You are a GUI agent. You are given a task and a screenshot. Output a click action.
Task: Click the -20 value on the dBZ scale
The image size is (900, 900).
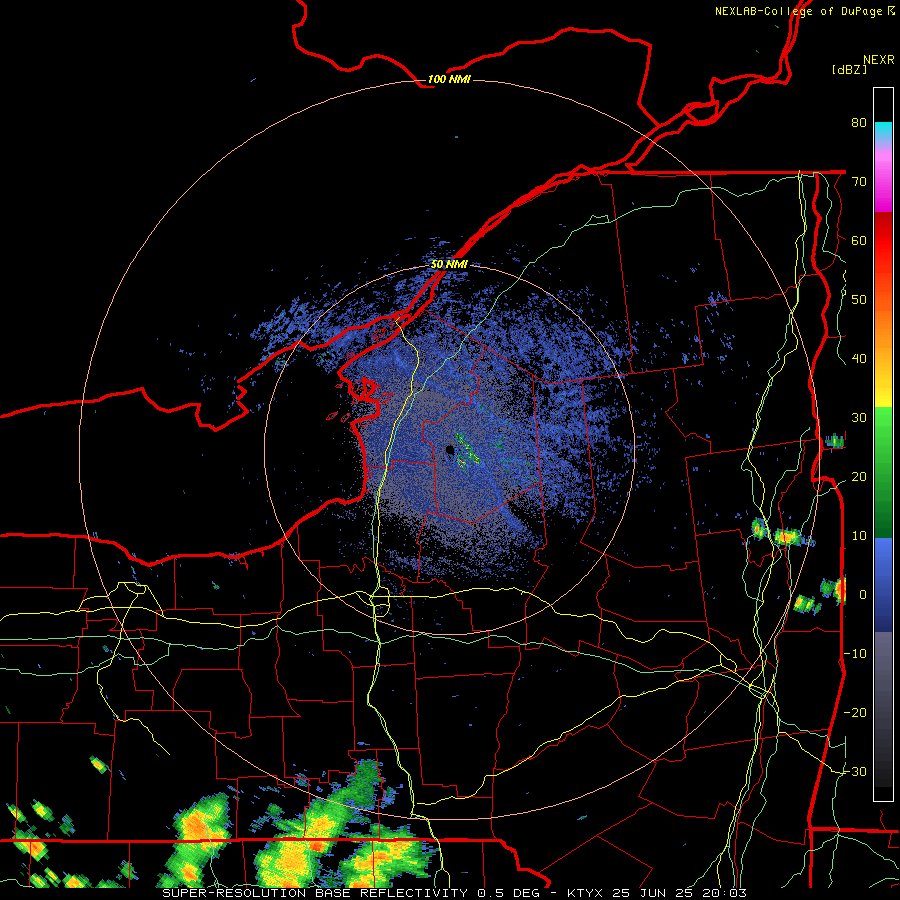pos(855,712)
